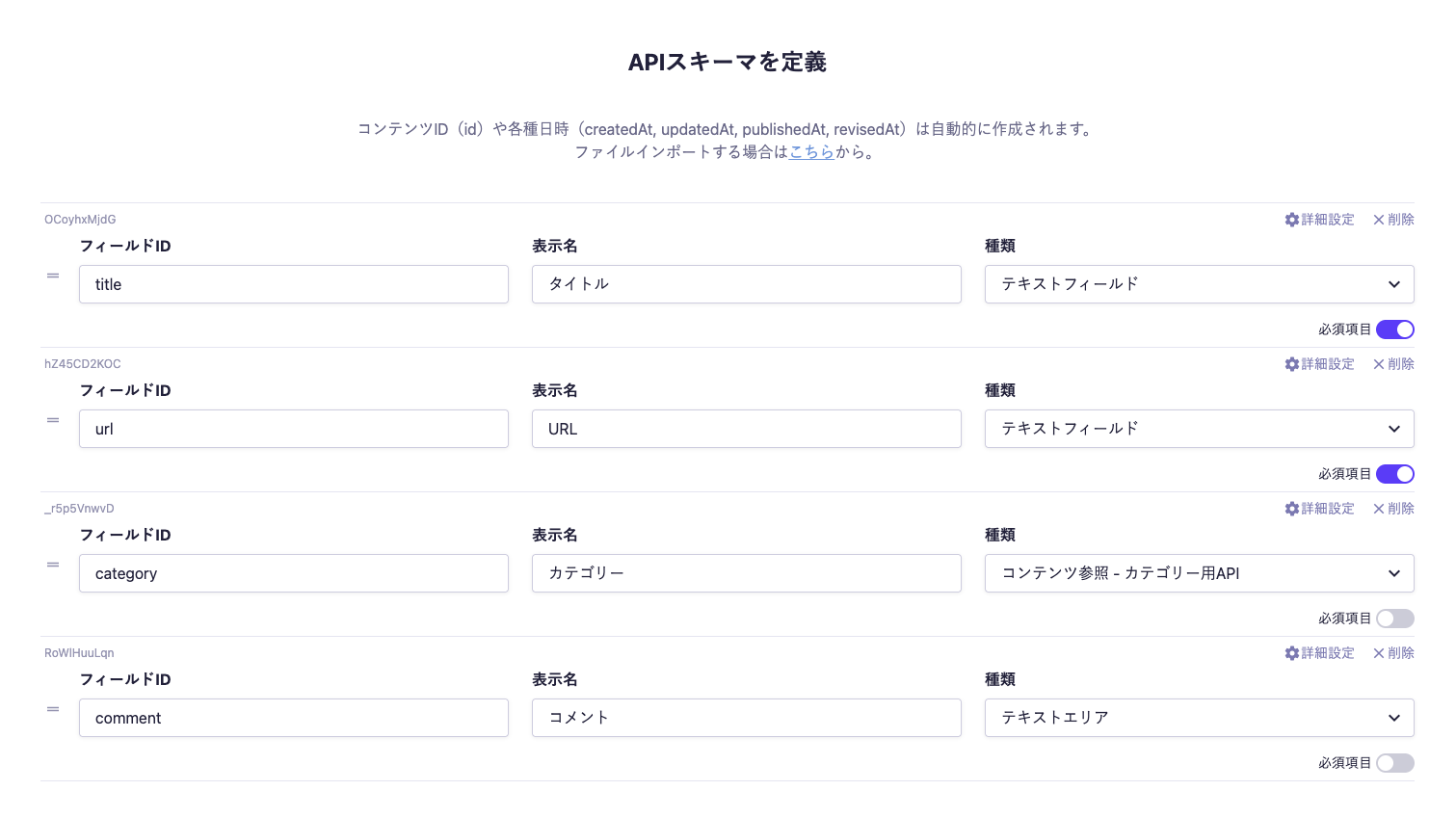Follow the こちら file import link
This screenshot has height=817, width=1456.
(x=811, y=152)
